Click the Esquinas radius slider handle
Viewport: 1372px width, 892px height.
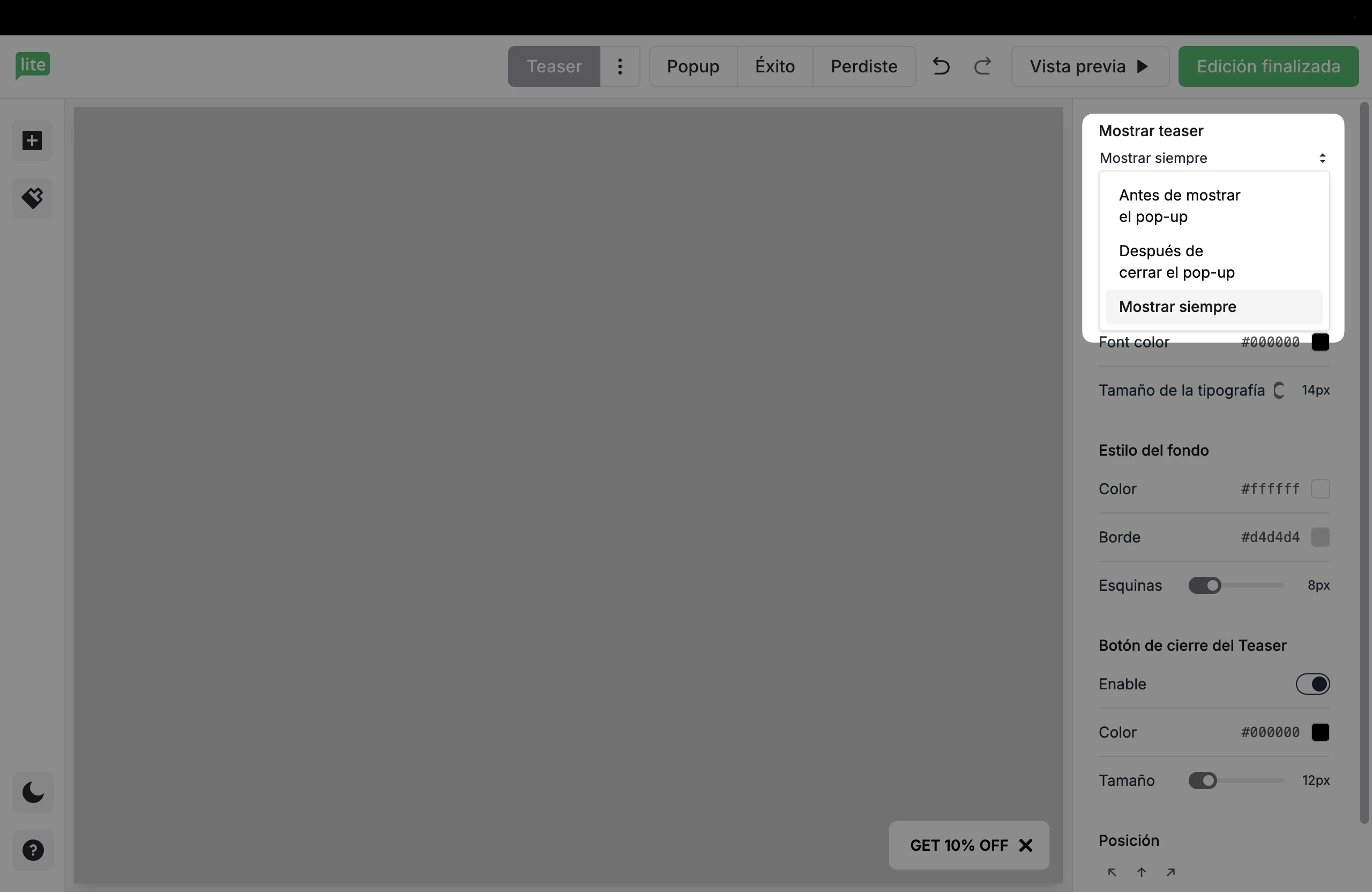click(1213, 586)
